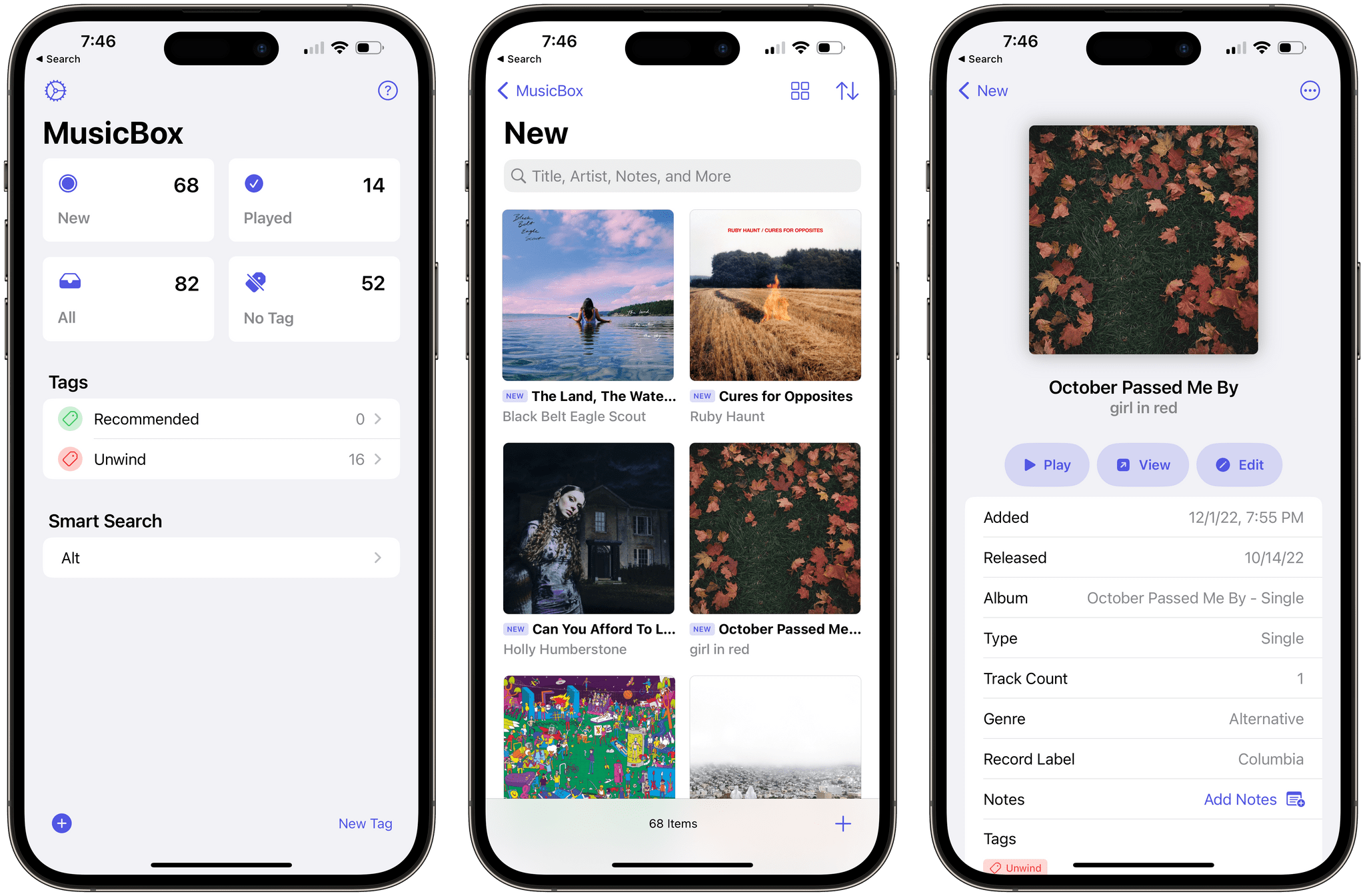Tap the settings gear icon
Screen dimensions: 1365x896
pos(58,91)
